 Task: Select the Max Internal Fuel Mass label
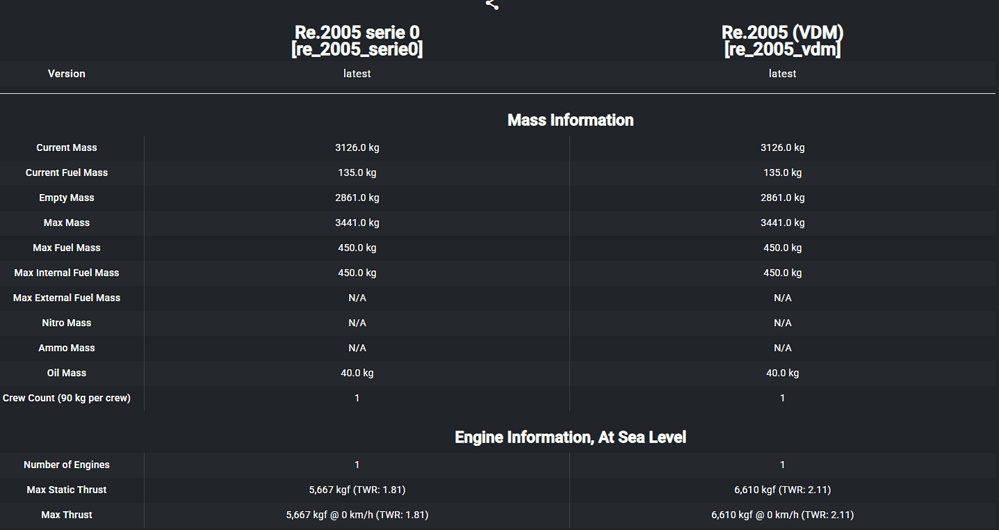pyautogui.click(x=67, y=273)
